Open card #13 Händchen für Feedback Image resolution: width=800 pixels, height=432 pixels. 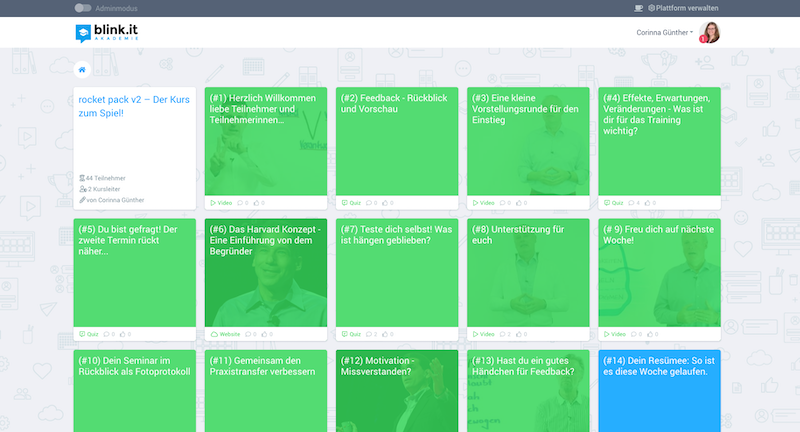coord(528,391)
